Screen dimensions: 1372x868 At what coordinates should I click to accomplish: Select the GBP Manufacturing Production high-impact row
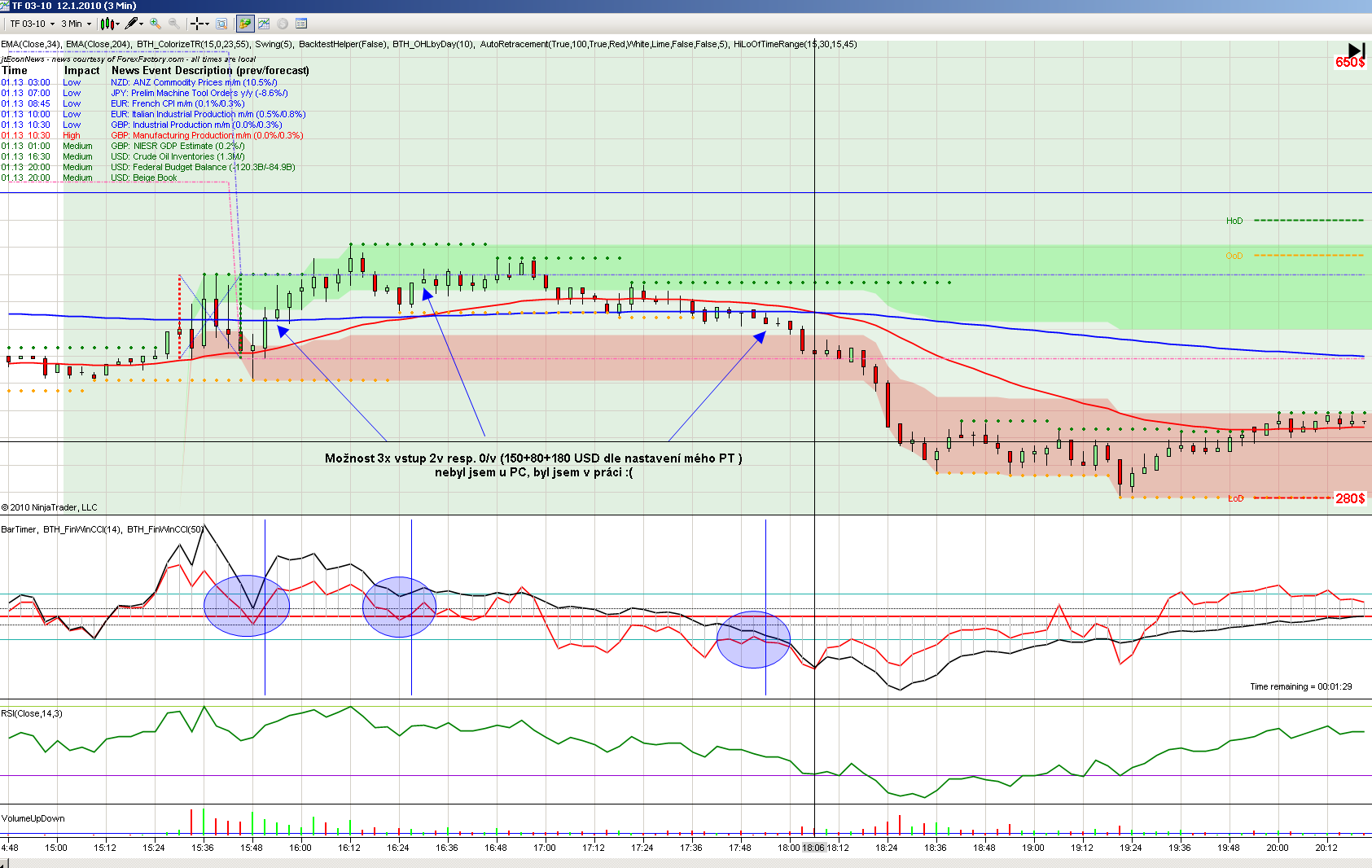152,135
